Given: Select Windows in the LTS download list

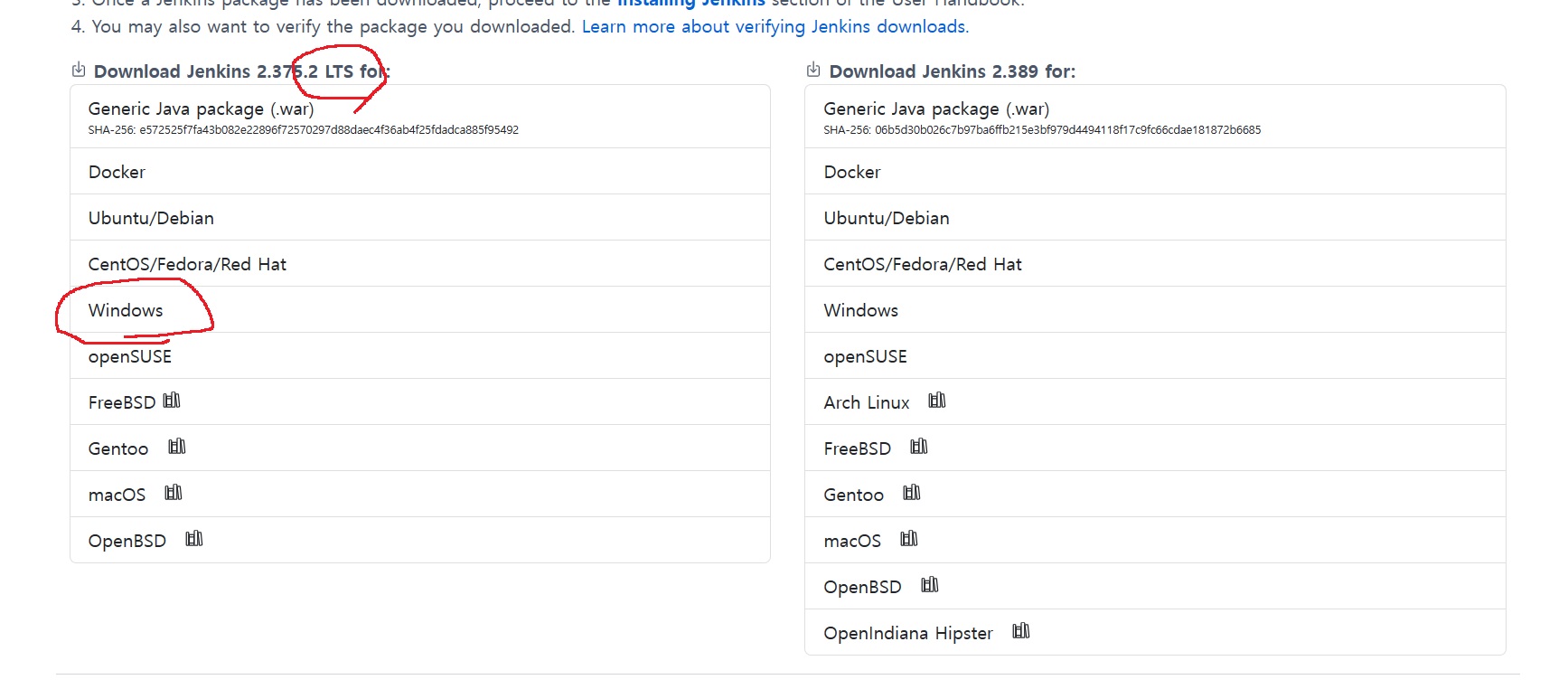Looking at the screenshot, I should tap(420, 310).
